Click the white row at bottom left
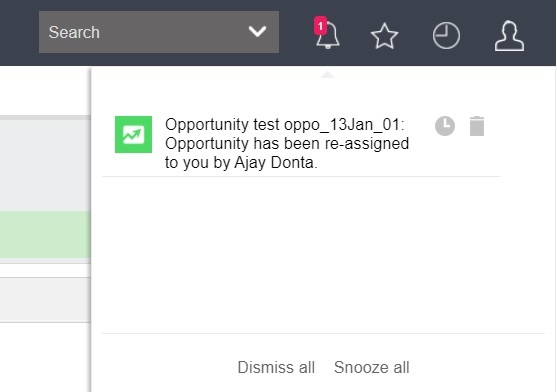Screen dimensions: 557x392 tap(45, 357)
